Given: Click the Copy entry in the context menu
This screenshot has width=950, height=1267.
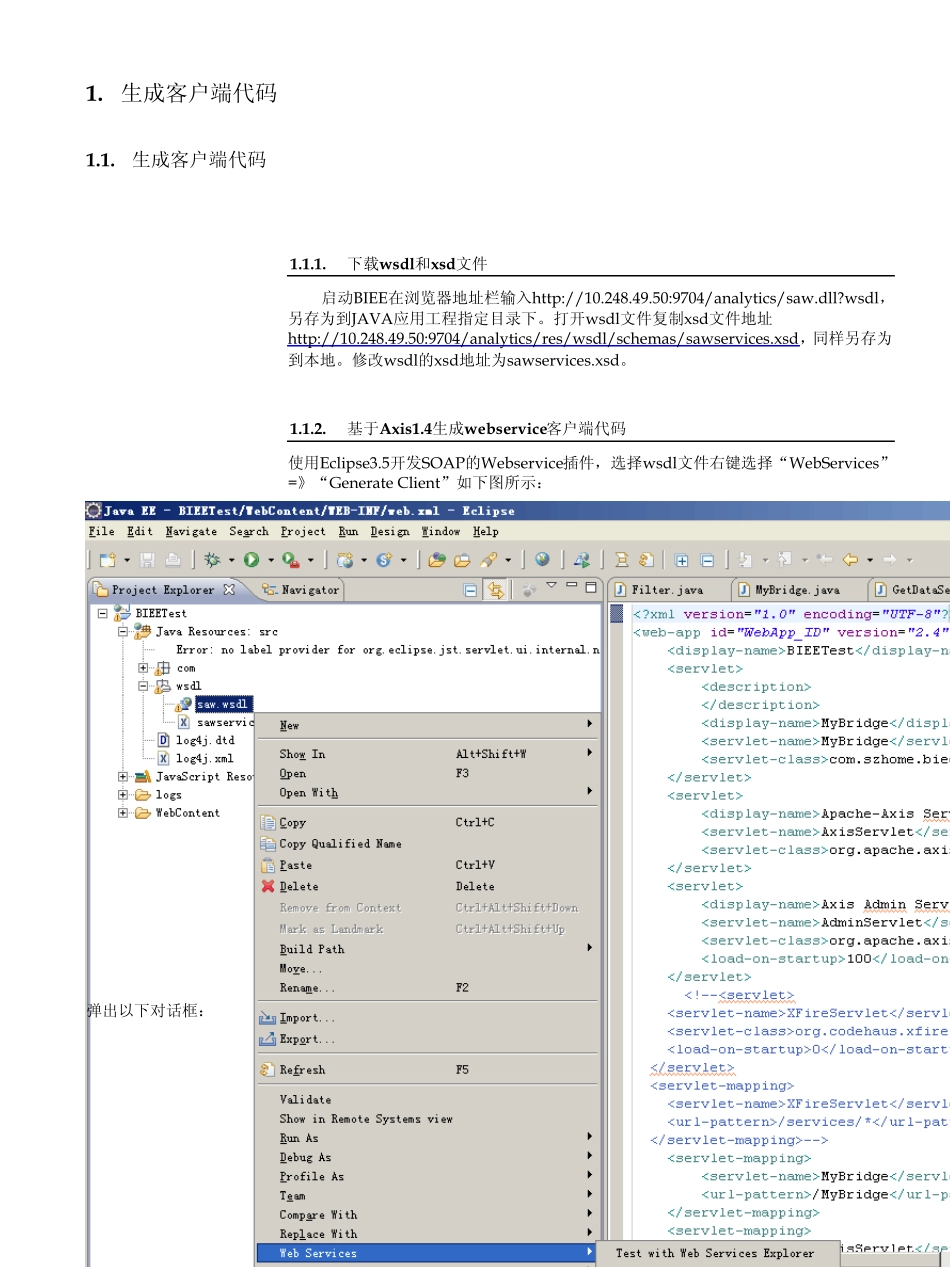Looking at the screenshot, I should click(293, 822).
